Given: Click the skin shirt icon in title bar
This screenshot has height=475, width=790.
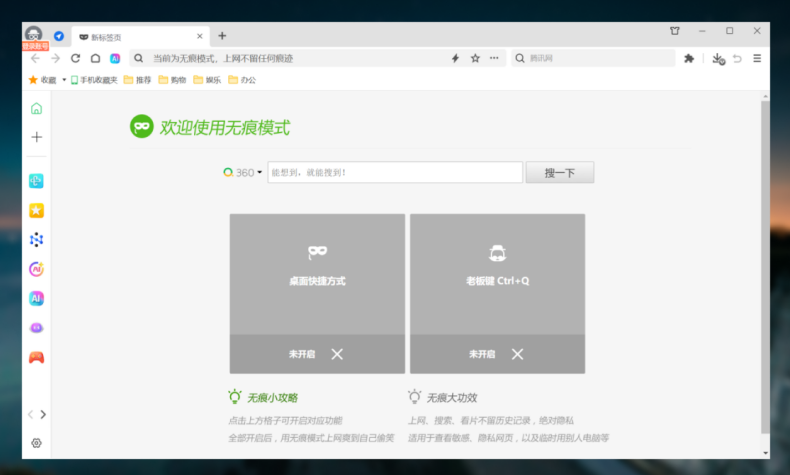Looking at the screenshot, I should (675, 32).
